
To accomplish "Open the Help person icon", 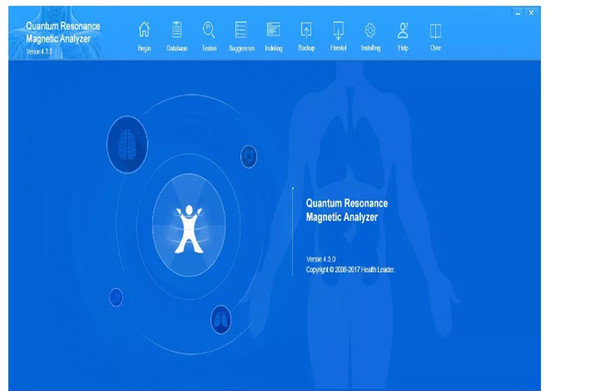I will tap(403, 30).
